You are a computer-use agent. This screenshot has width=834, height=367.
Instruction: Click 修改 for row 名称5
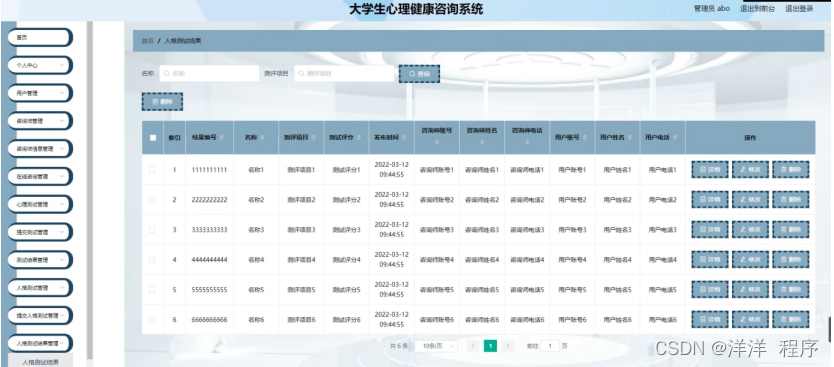(750, 290)
